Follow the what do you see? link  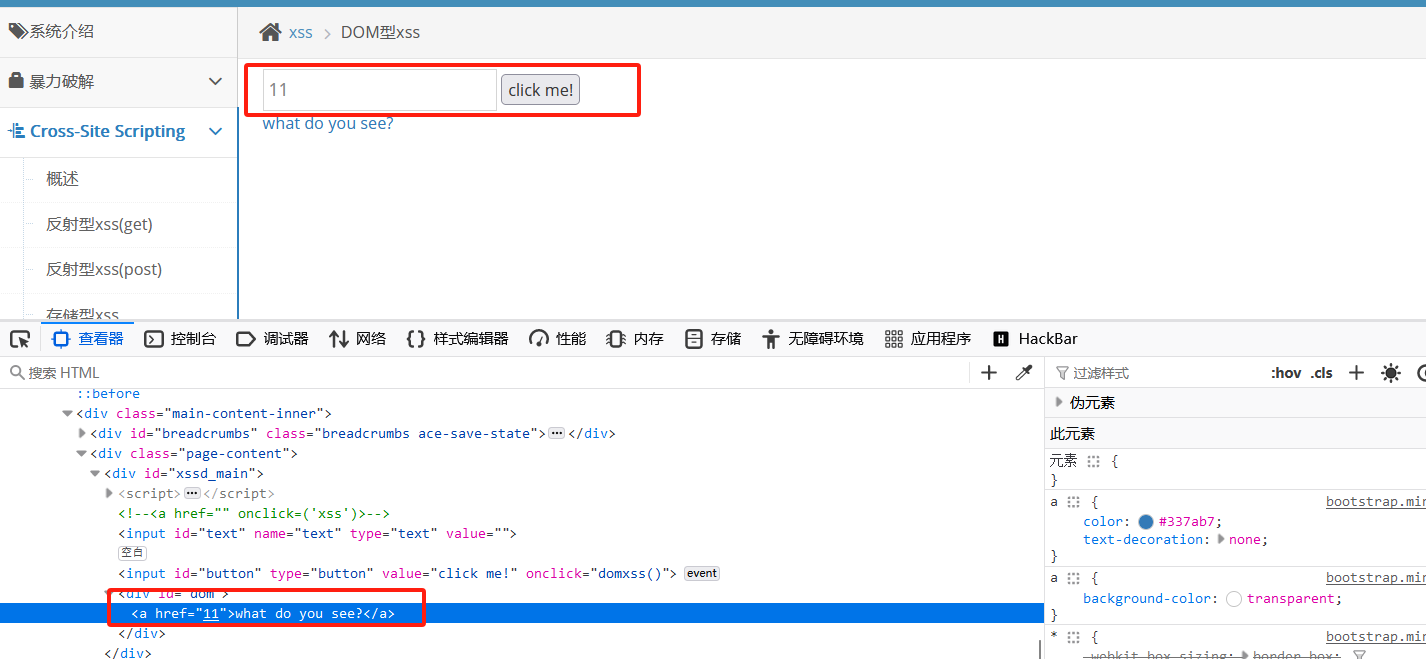(x=328, y=123)
